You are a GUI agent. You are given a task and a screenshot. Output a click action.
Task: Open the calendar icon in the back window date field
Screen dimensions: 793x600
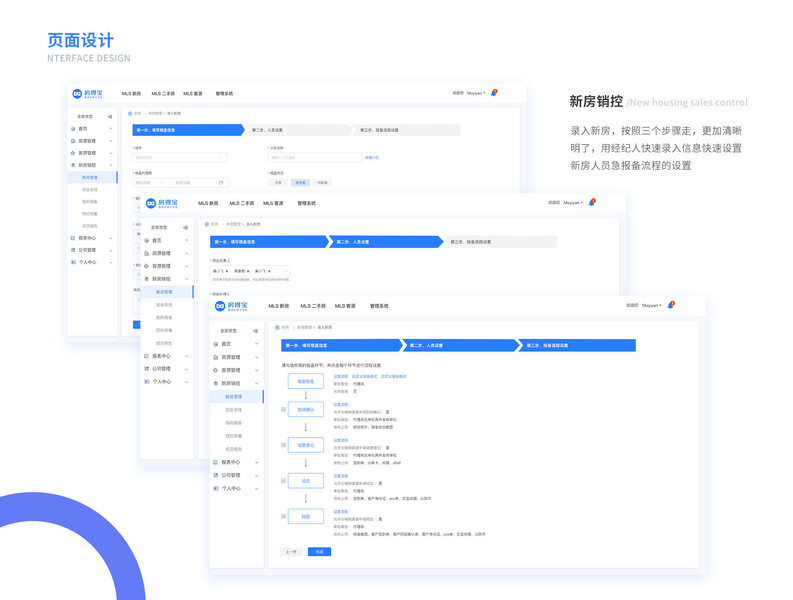pos(221,183)
